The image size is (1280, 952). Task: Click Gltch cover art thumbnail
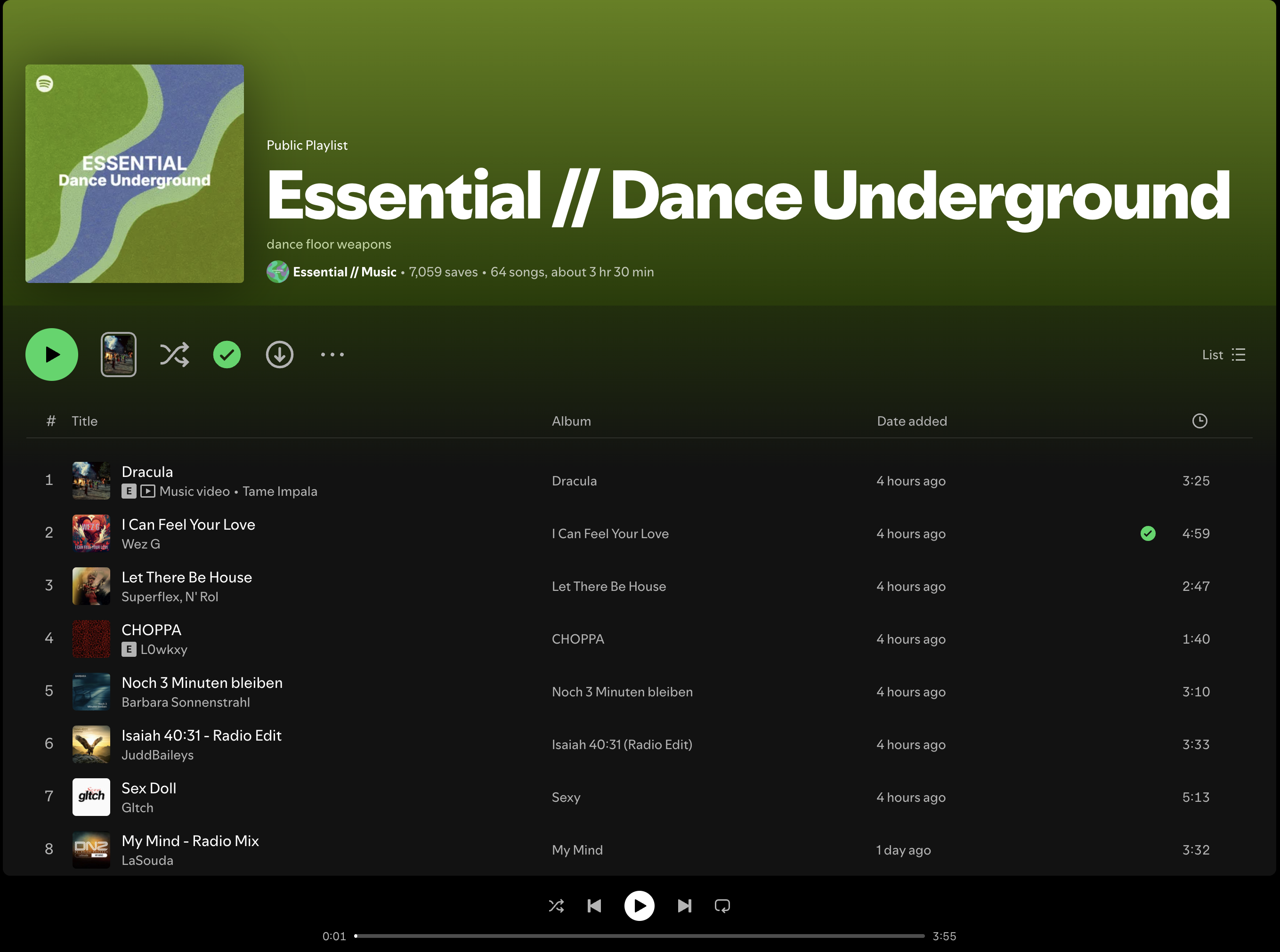coord(91,797)
